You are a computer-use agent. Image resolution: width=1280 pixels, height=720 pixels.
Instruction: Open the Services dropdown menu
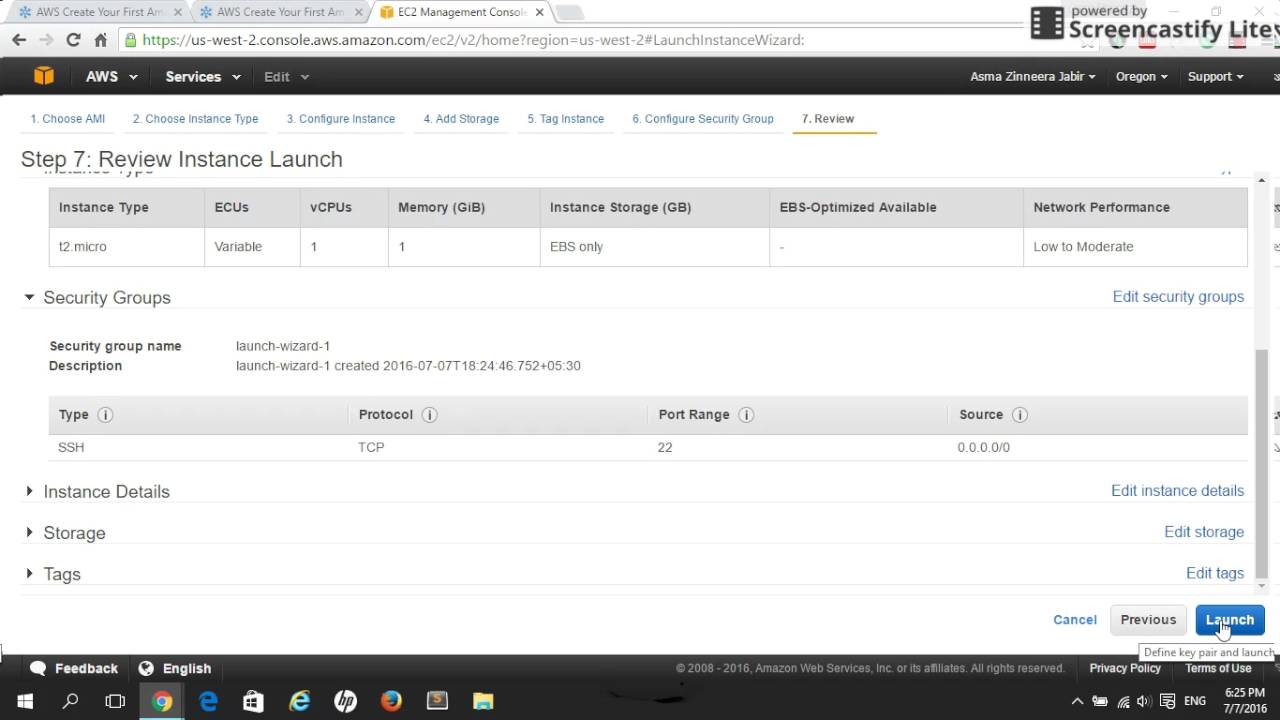point(203,76)
